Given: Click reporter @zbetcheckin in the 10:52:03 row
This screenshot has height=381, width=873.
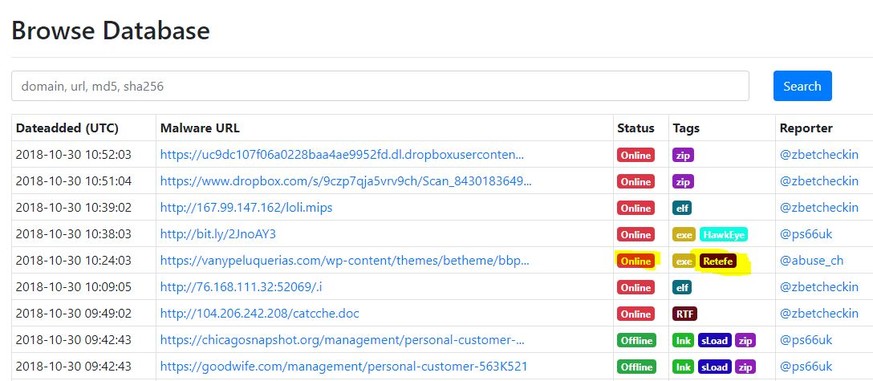Looking at the screenshot, I should (819, 154).
